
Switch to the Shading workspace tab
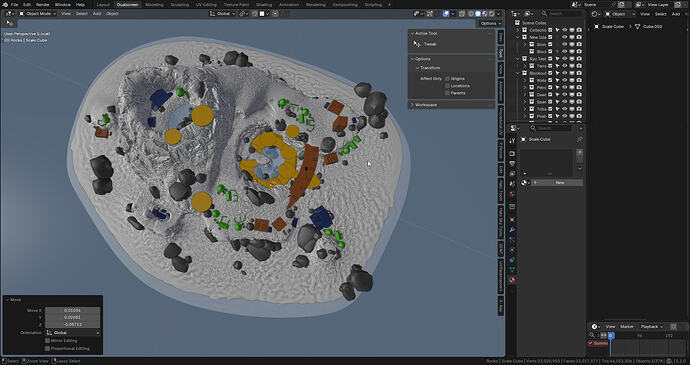[264, 4]
